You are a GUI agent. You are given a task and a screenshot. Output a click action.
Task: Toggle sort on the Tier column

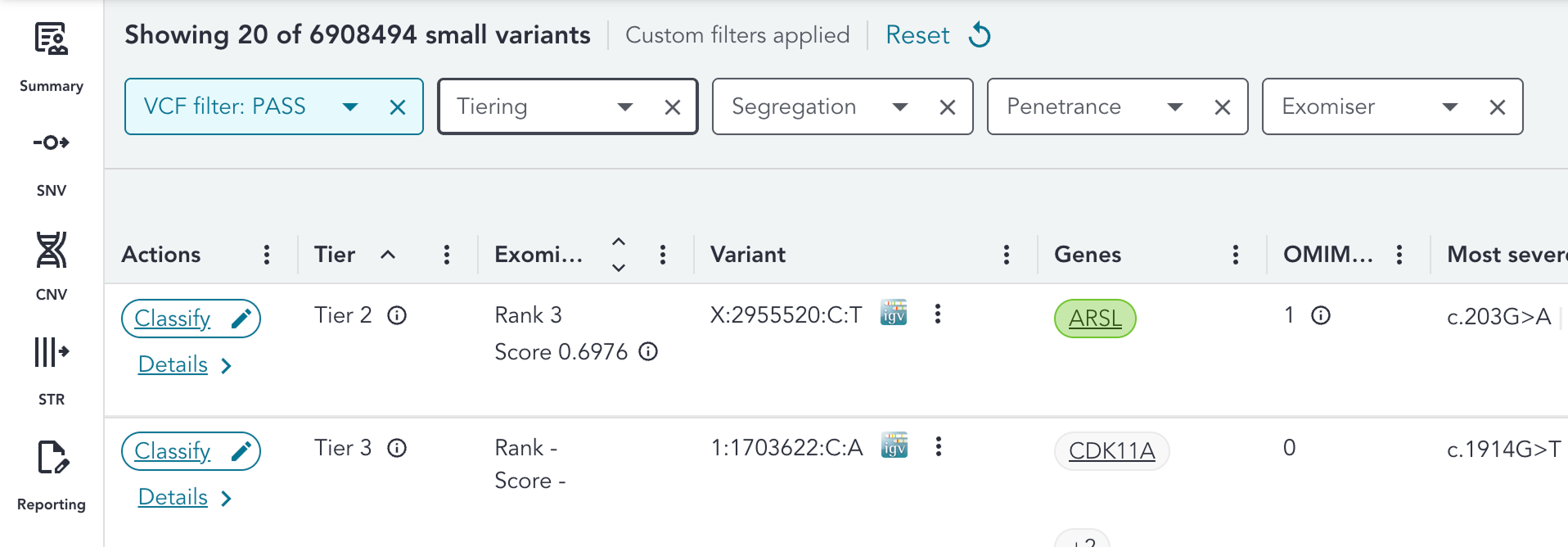click(x=388, y=255)
